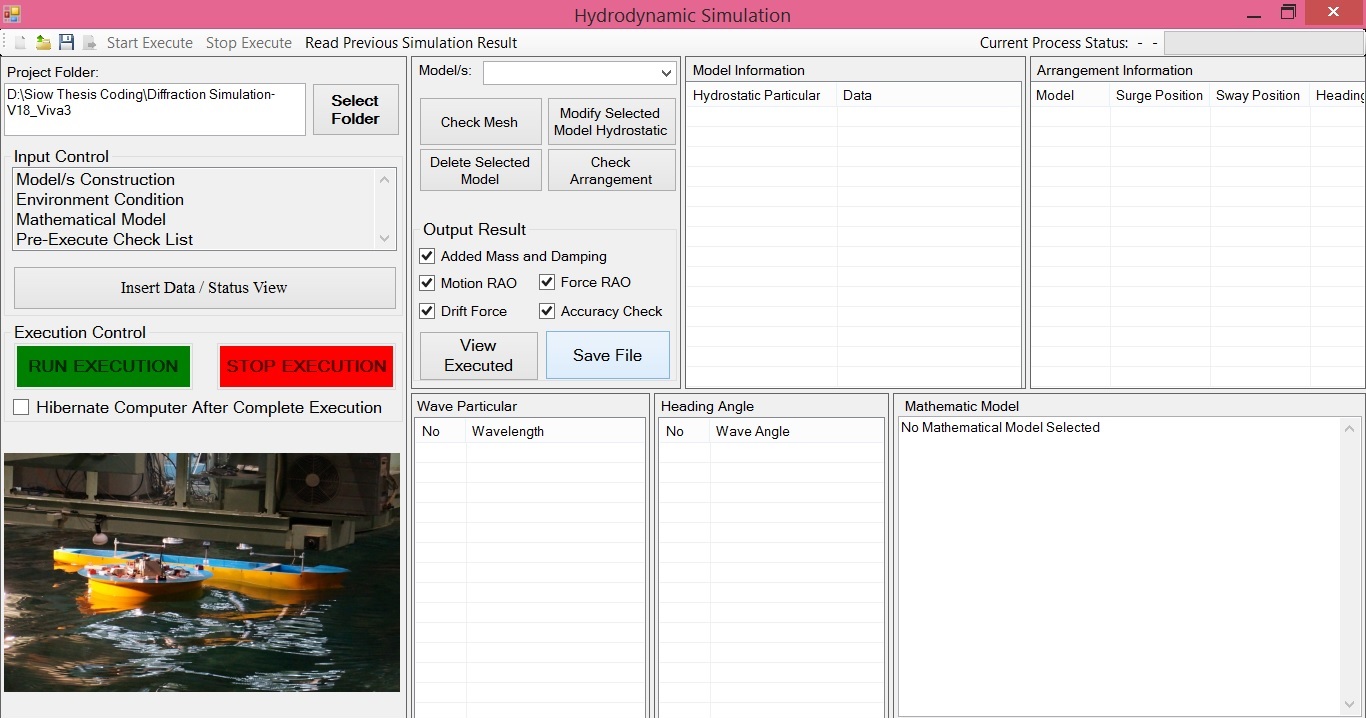Click the open folder toolbar icon

point(43,43)
